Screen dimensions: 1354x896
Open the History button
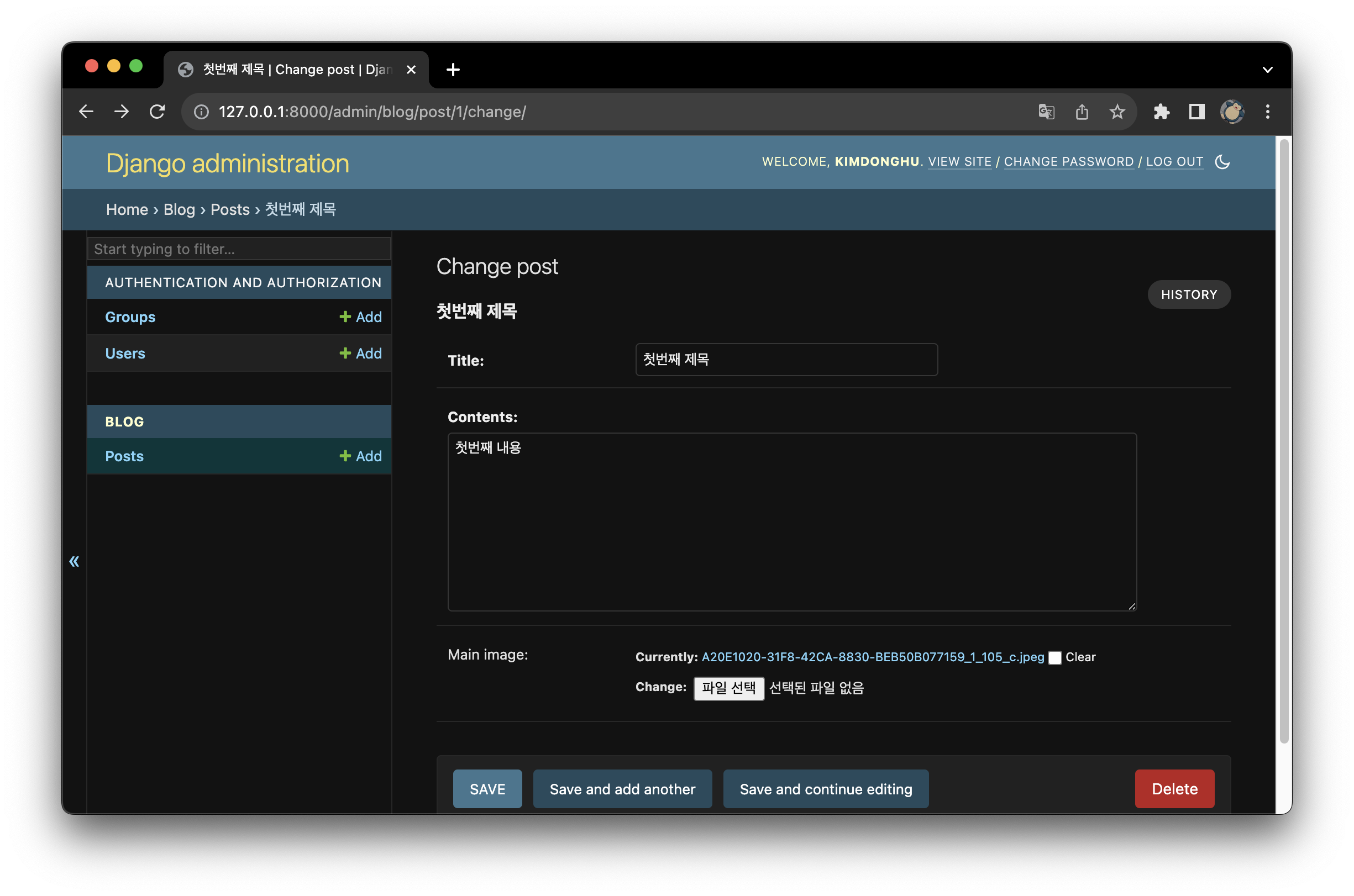(x=1189, y=294)
